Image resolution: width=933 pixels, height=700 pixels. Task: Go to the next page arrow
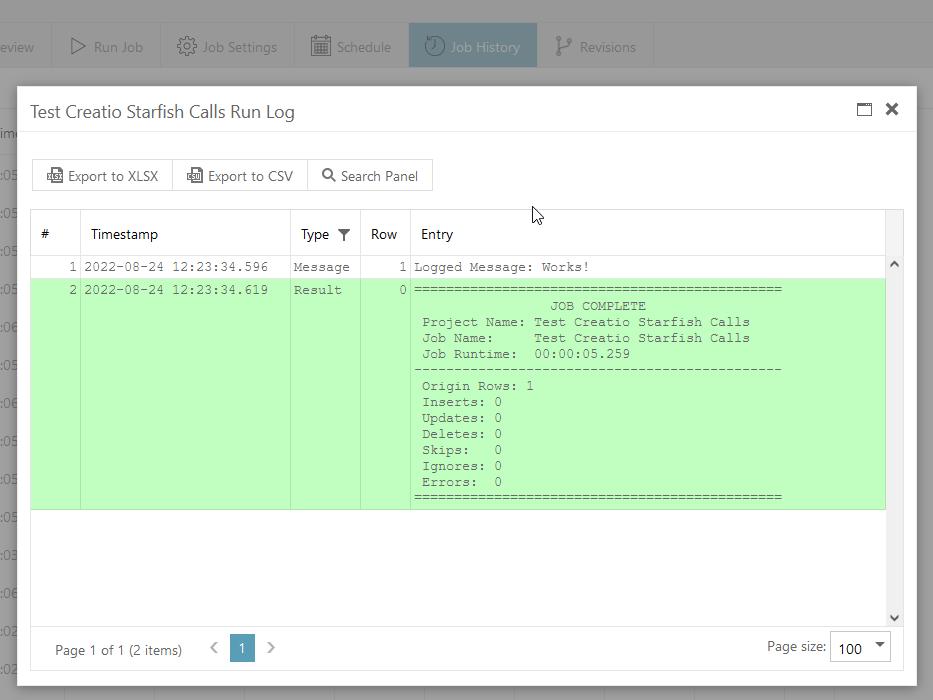(271, 648)
